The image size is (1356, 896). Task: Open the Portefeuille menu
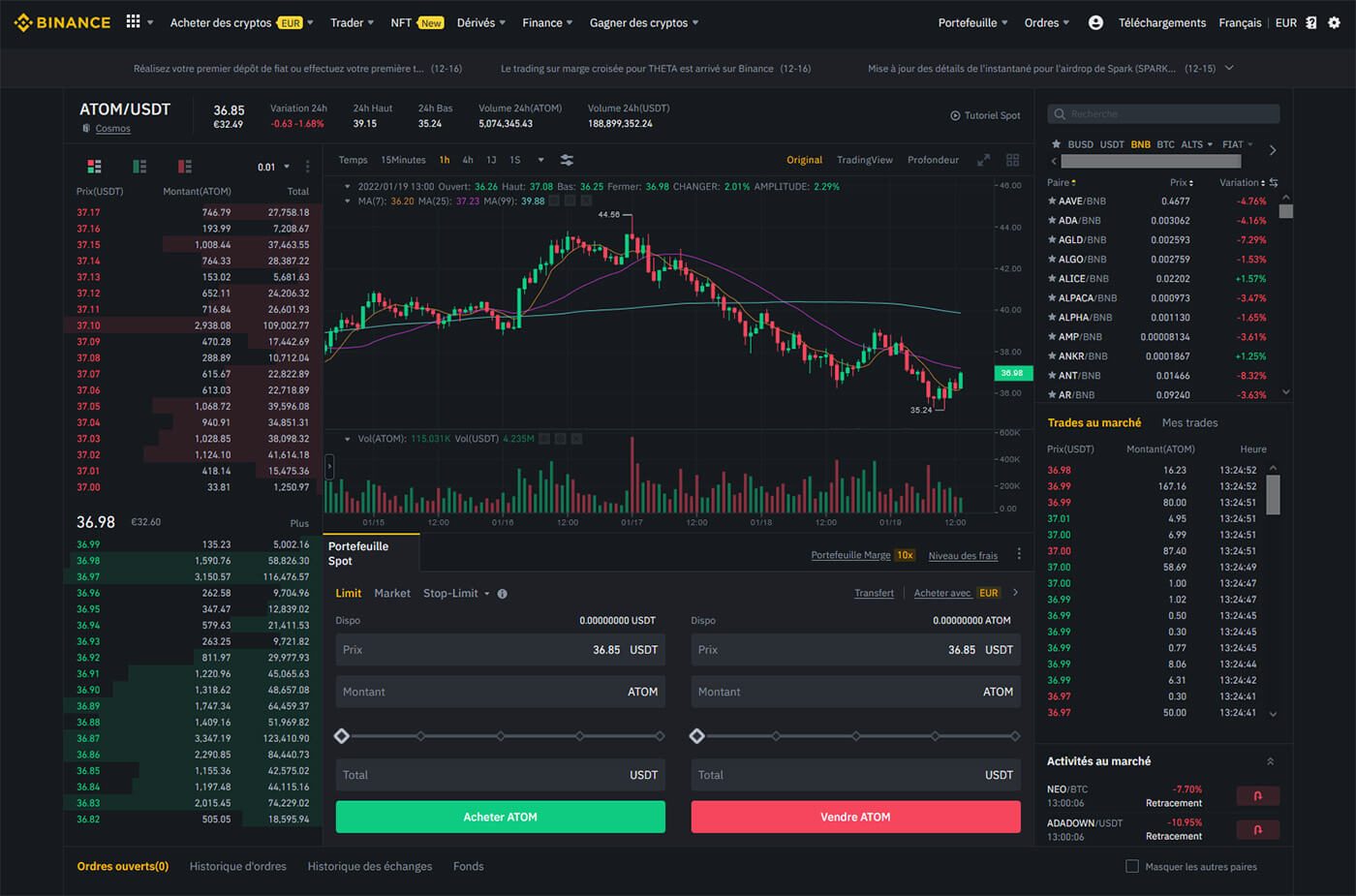coord(972,22)
